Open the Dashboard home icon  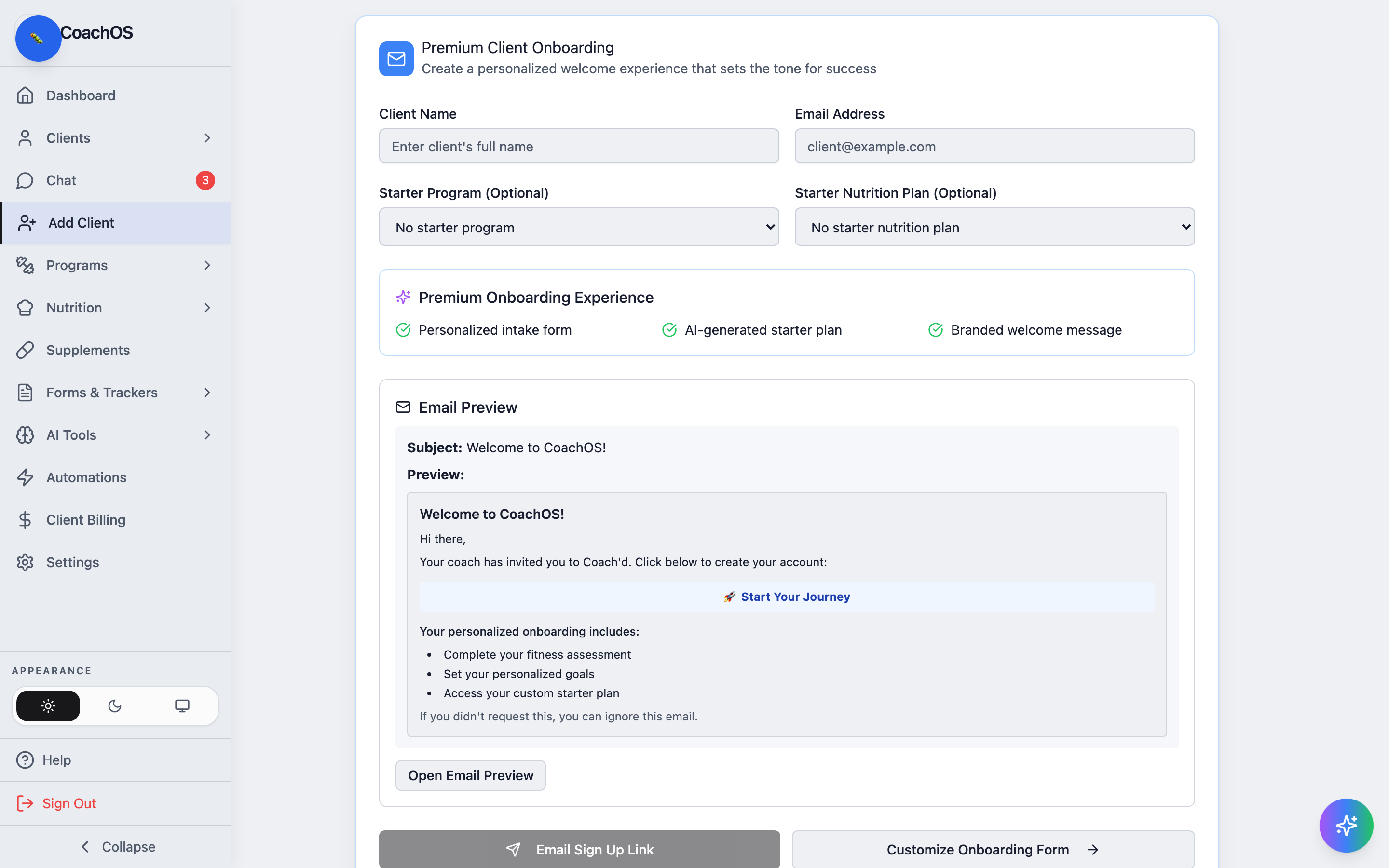pos(25,95)
